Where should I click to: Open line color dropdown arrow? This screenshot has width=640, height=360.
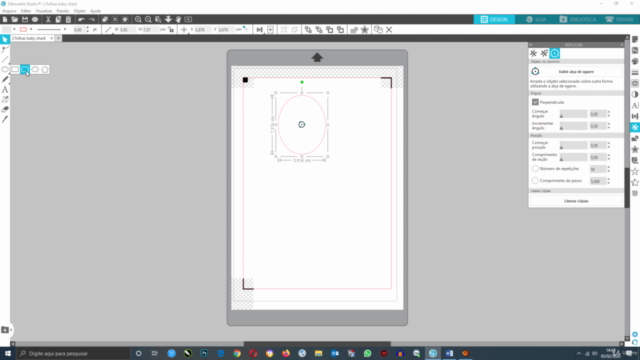pyautogui.click(x=31, y=29)
